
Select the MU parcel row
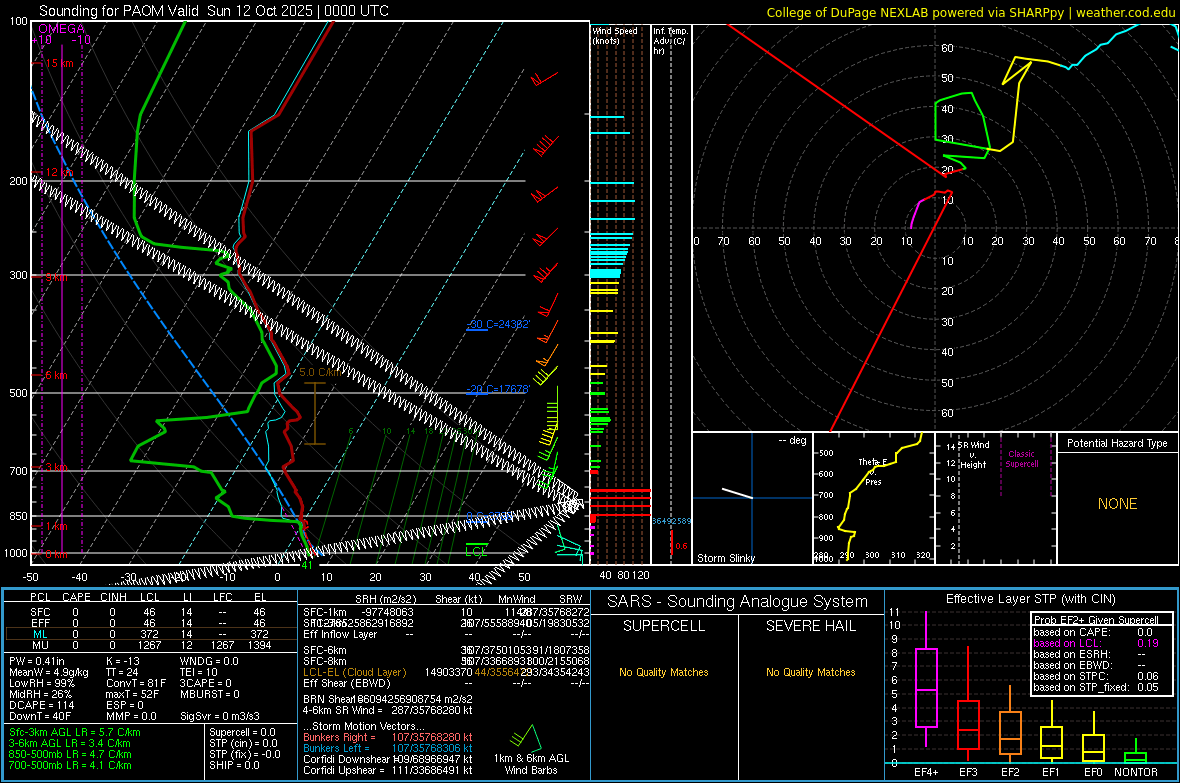pos(151,645)
